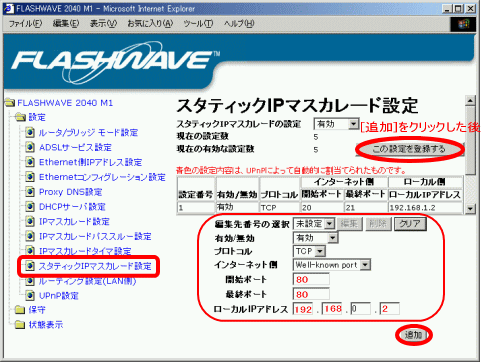Open 編集先番号の選択 未設定 dropdown
The image size is (481, 362).
coord(314,224)
